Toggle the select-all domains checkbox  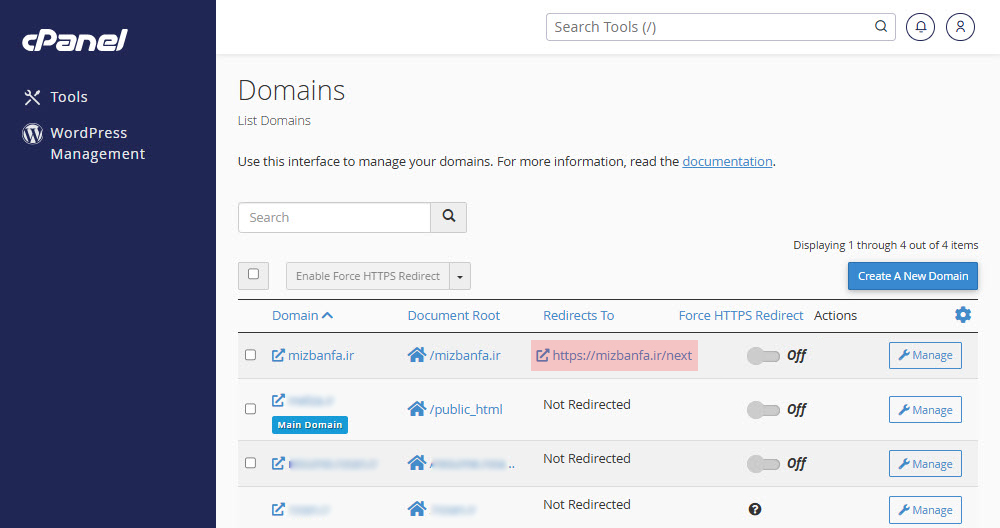(253, 274)
